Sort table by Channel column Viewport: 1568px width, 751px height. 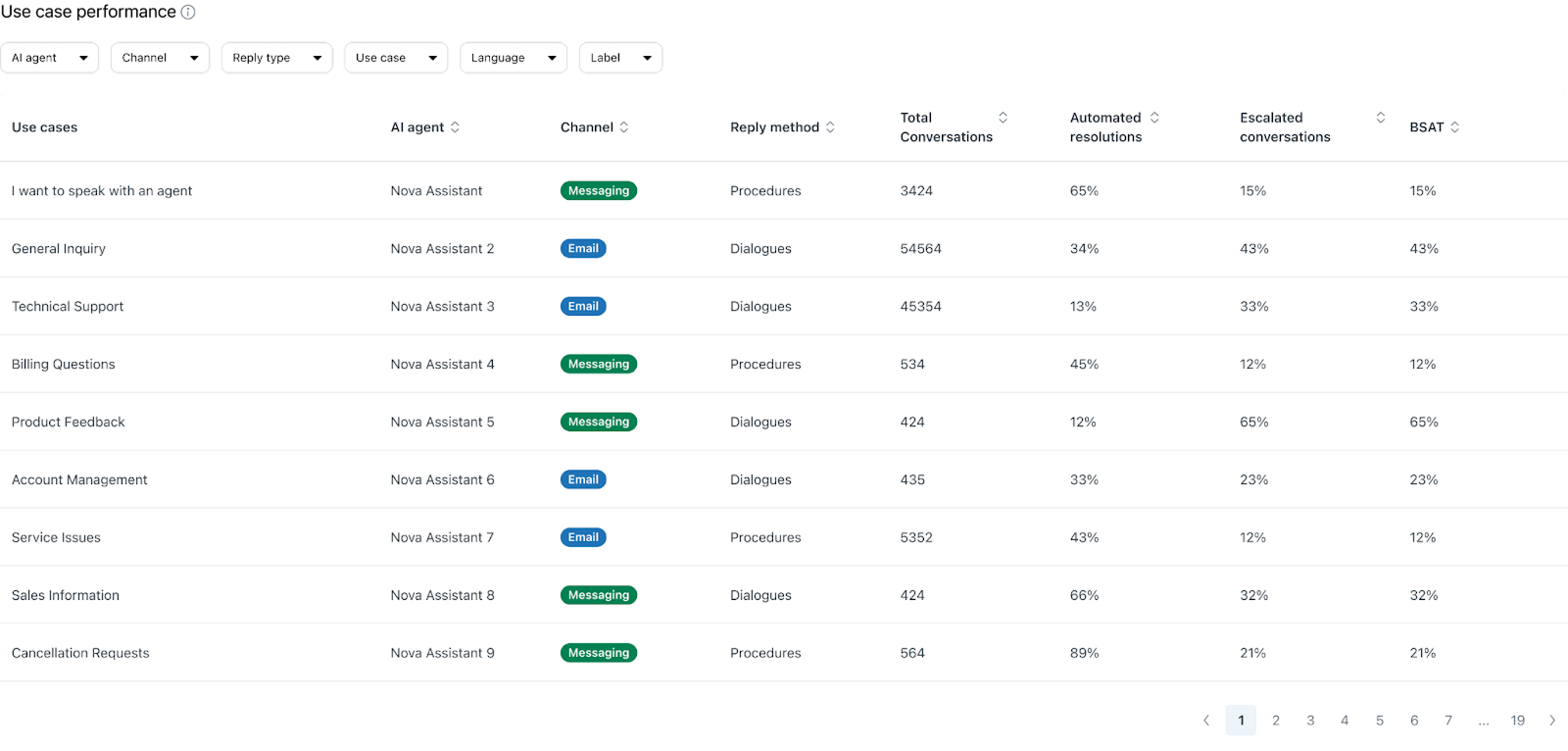click(624, 127)
